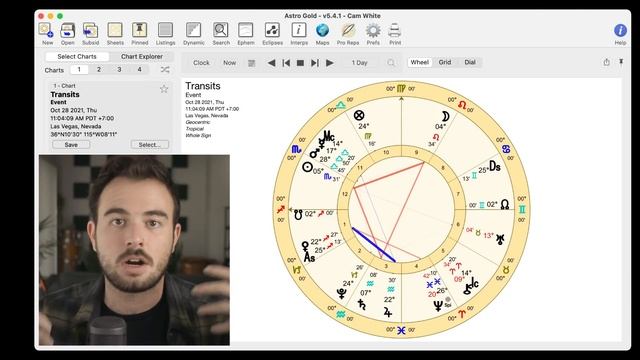
Task: Click the Mc midheaven label in wheel
Action: click(329, 135)
